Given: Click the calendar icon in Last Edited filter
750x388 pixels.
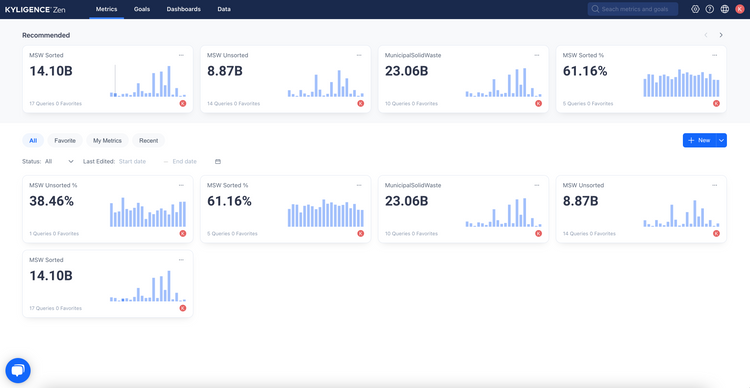Looking at the screenshot, I should coord(218,162).
